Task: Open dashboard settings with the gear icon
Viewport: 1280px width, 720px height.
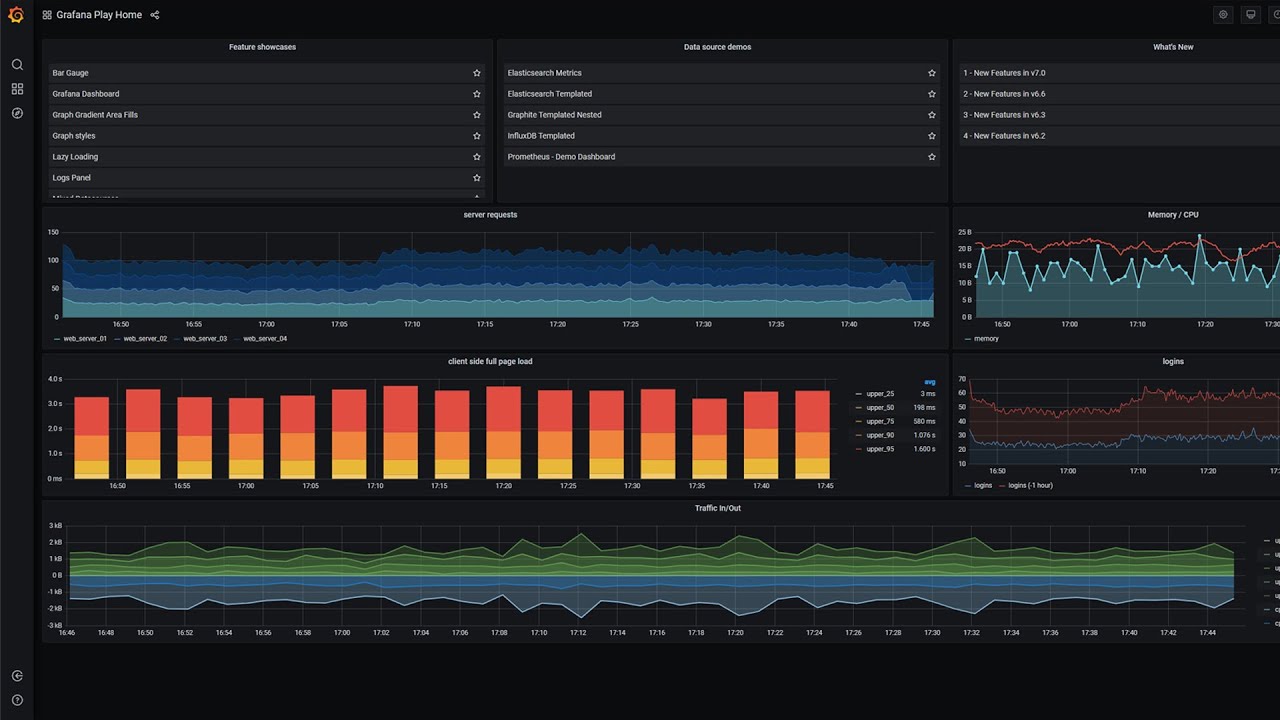Action: pos(1223,14)
